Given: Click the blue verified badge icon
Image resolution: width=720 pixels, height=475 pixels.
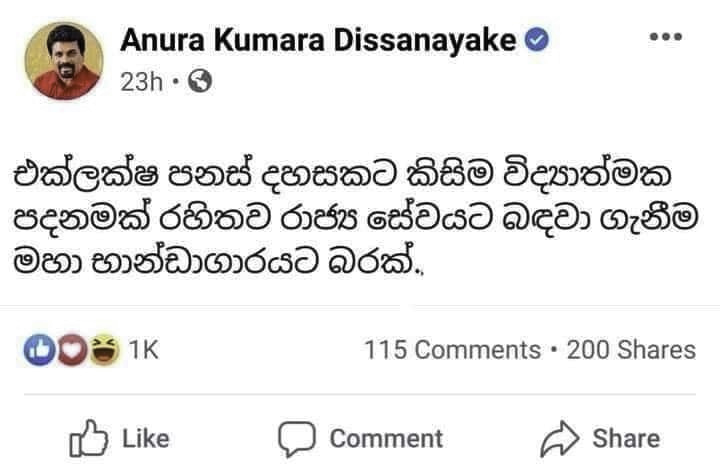Looking at the screenshot, I should click(x=537, y=40).
